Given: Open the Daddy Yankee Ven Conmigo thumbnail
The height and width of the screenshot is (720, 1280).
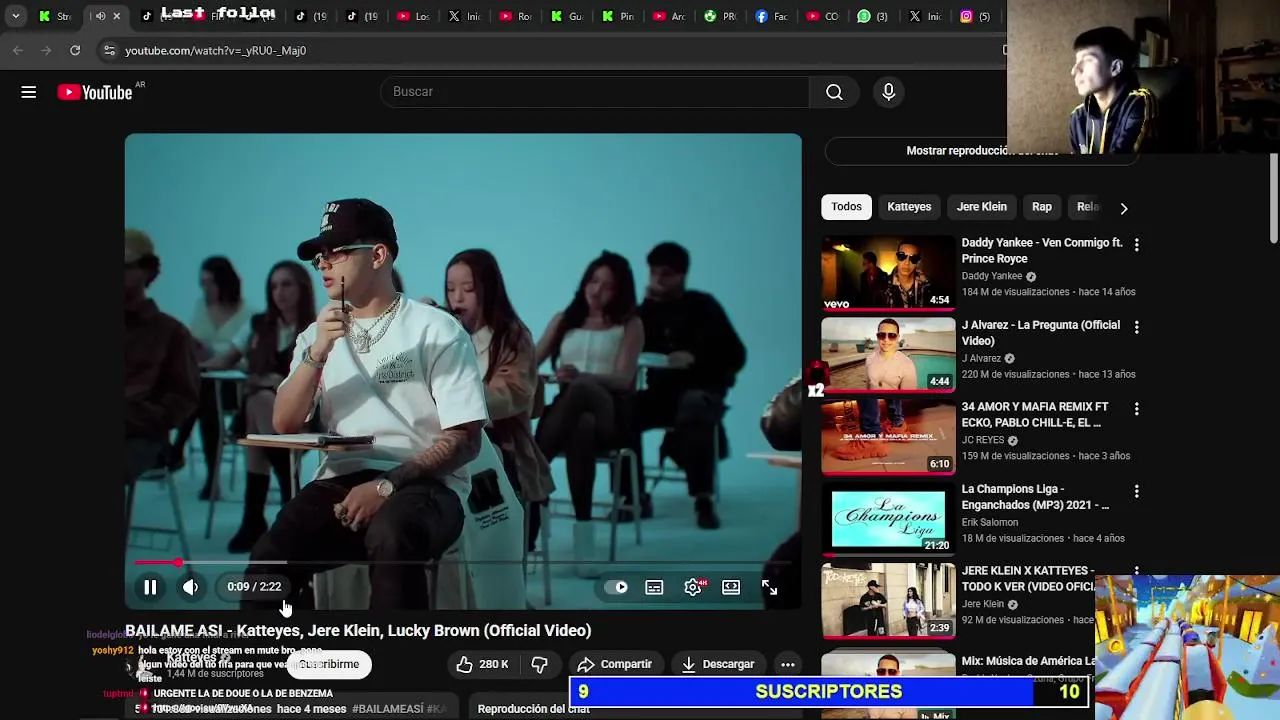Looking at the screenshot, I should pos(888,272).
